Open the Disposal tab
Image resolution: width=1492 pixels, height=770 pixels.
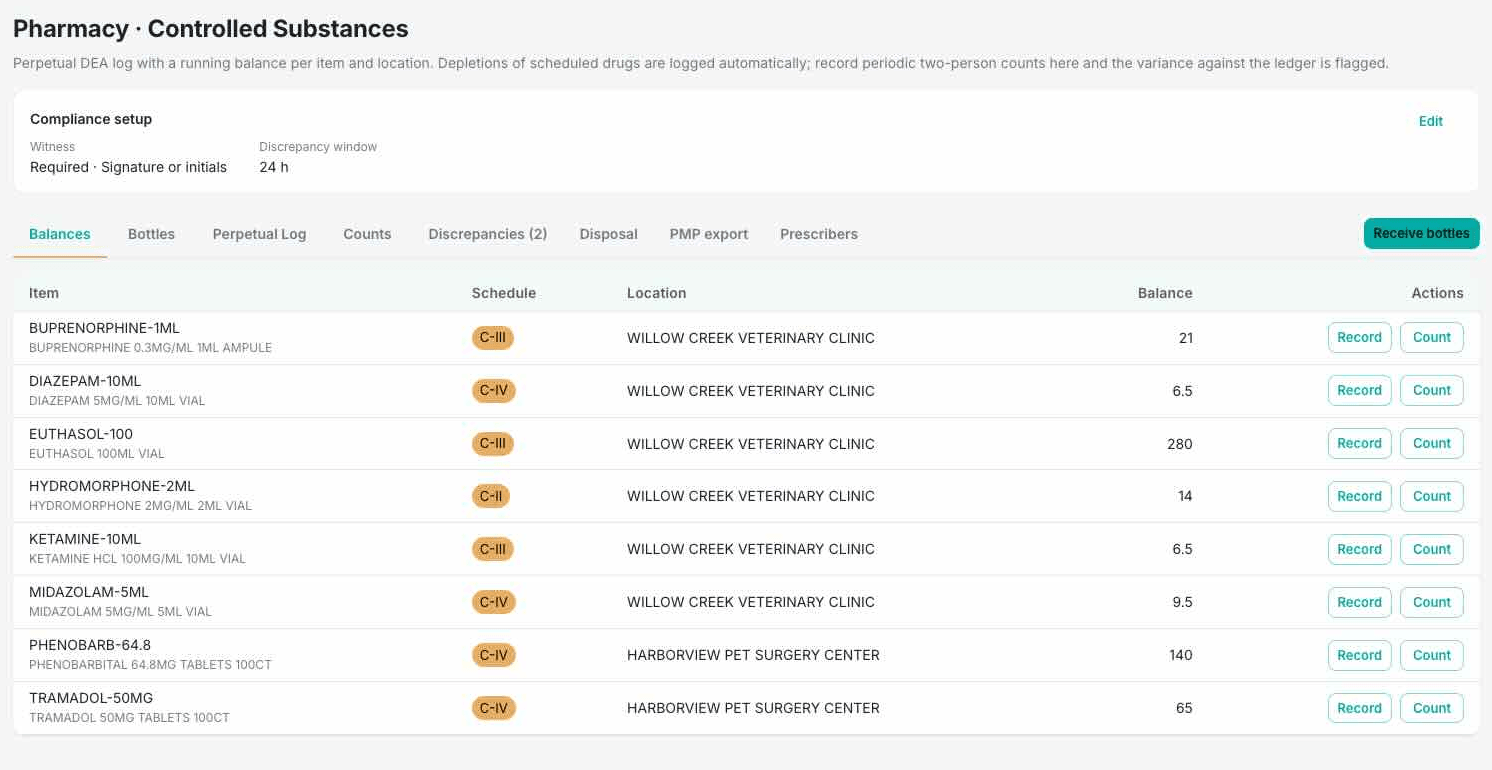tap(608, 234)
